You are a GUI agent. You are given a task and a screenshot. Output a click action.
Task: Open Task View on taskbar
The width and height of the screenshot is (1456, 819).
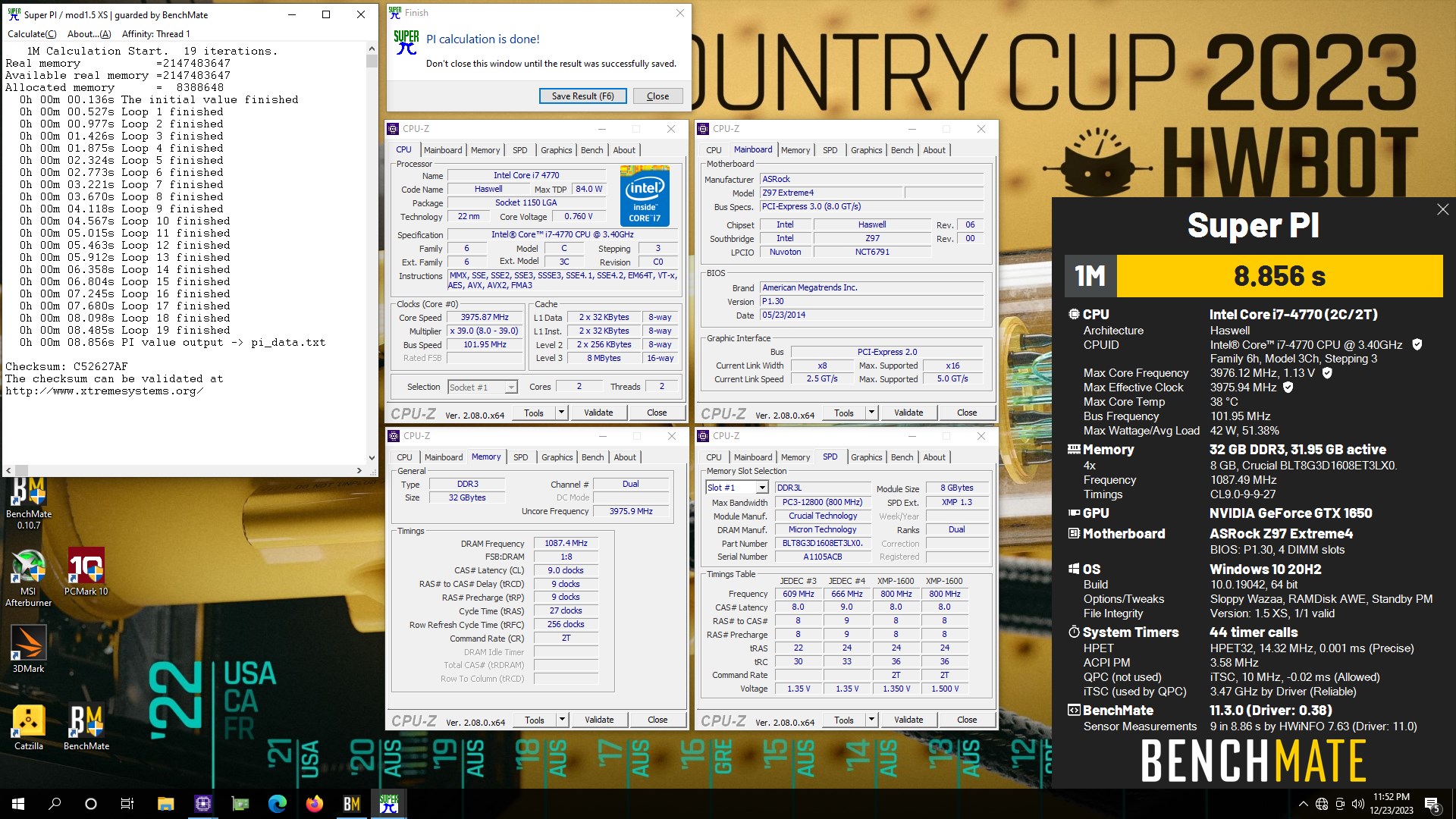(127, 804)
